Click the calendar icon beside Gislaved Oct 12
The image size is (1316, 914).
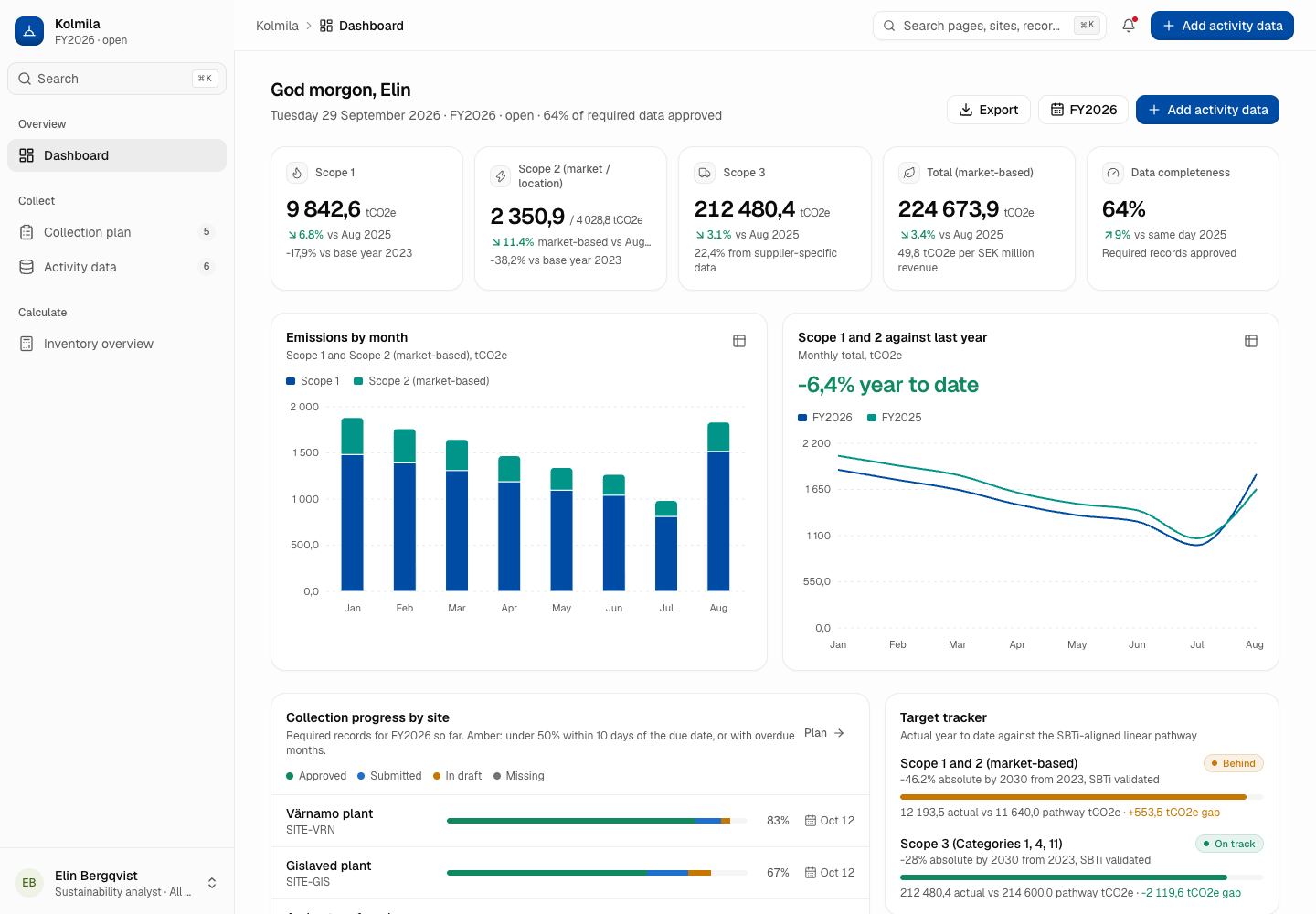[811, 873]
